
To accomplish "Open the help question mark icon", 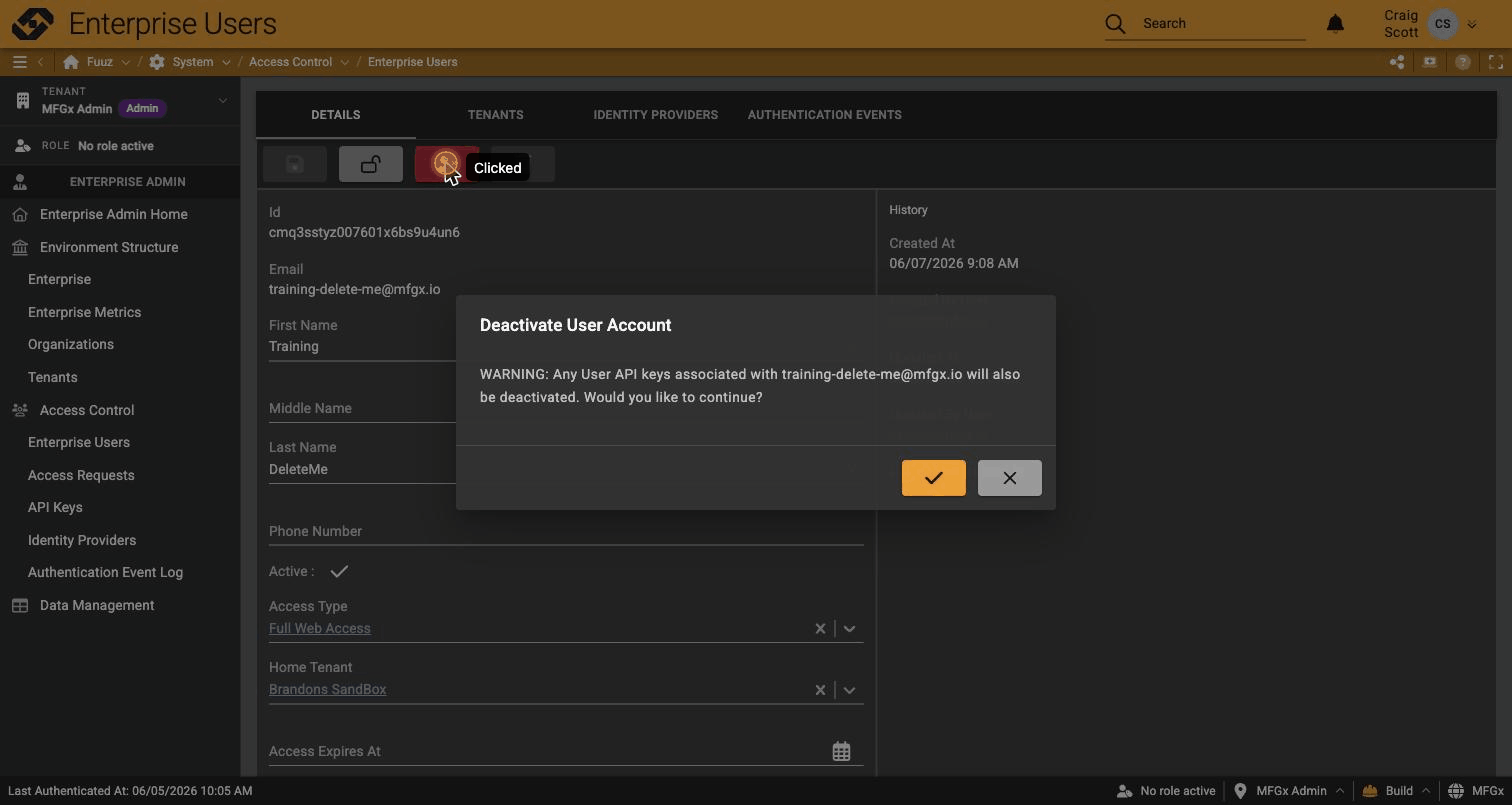I will pyautogui.click(x=1463, y=62).
